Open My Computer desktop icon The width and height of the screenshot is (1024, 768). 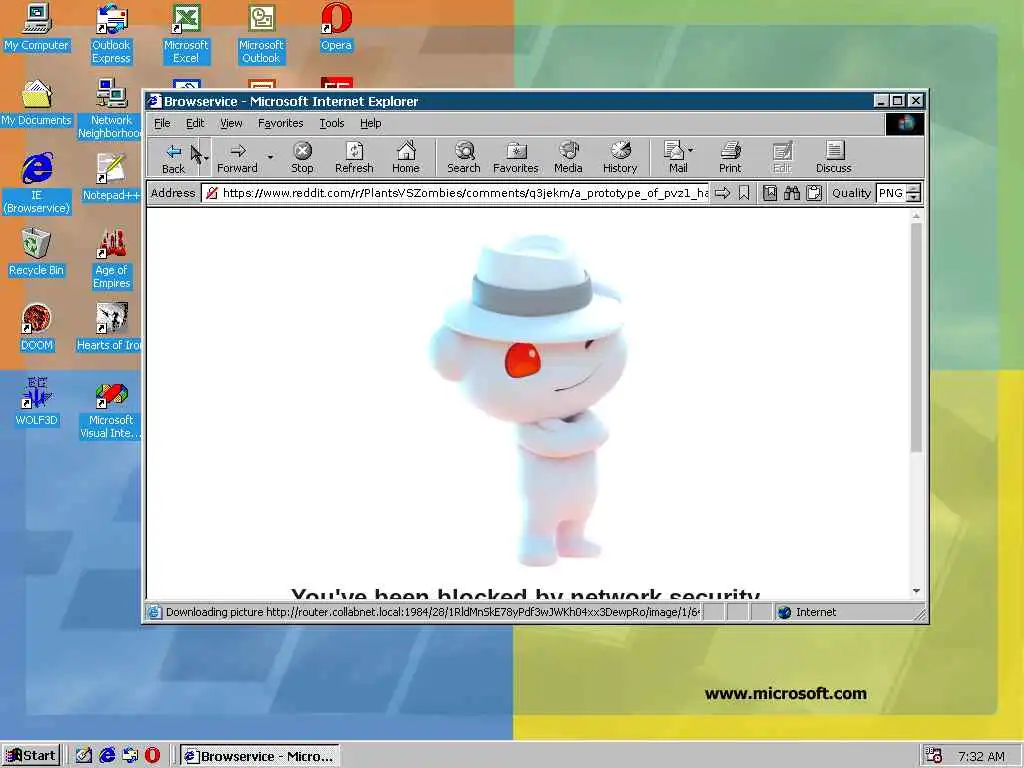pos(37,27)
